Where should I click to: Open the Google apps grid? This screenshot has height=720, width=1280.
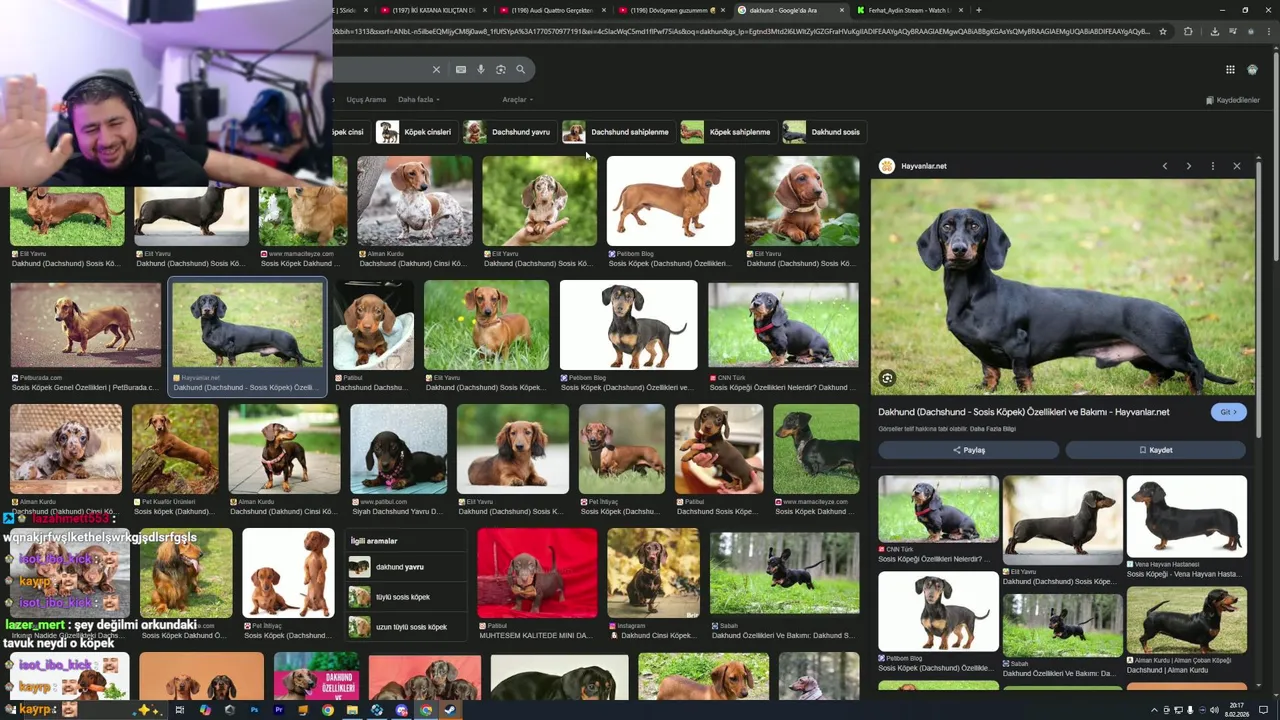(x=1230, y=70)
